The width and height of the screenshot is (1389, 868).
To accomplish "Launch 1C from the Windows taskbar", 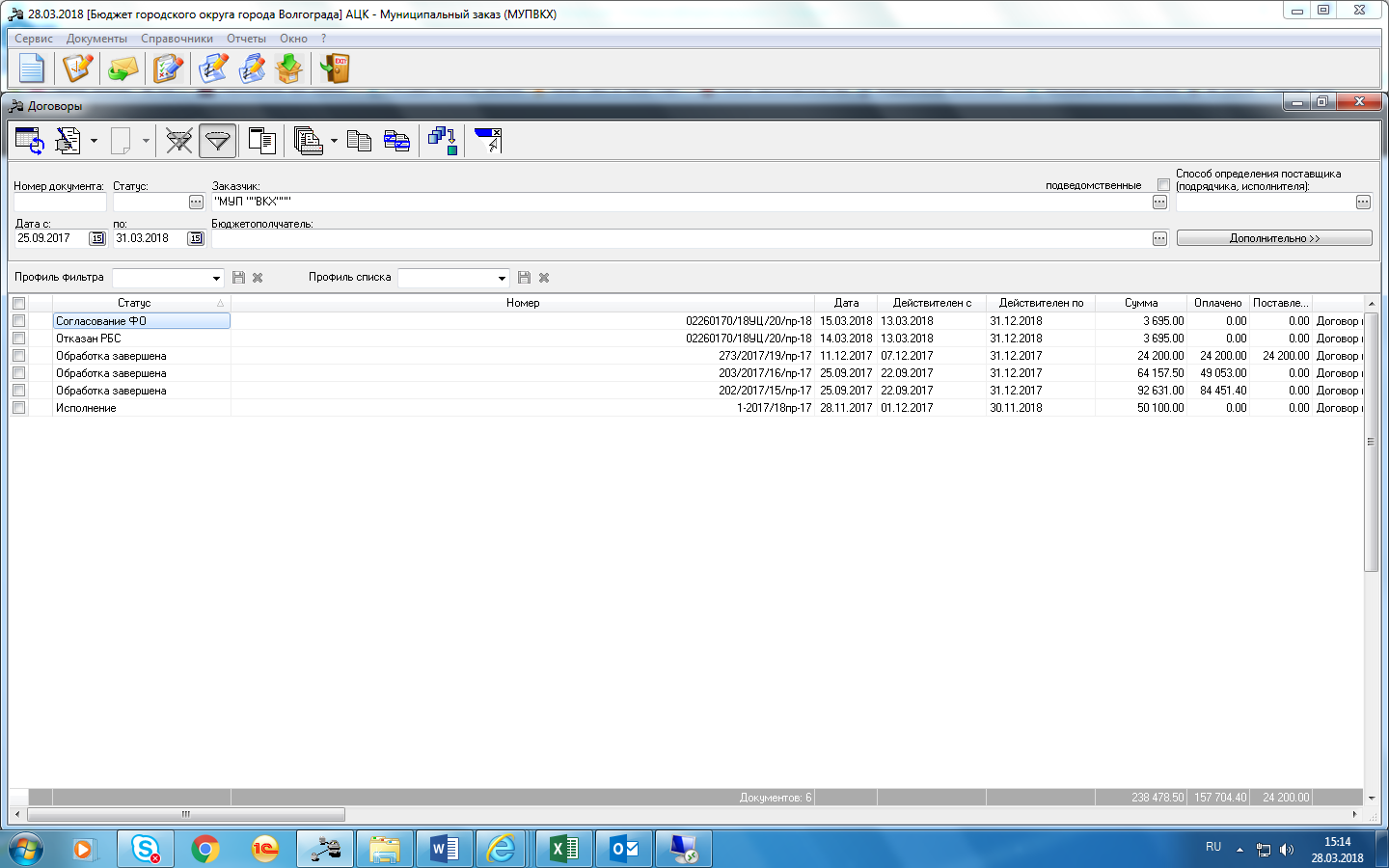I will (x=264, y=849).
